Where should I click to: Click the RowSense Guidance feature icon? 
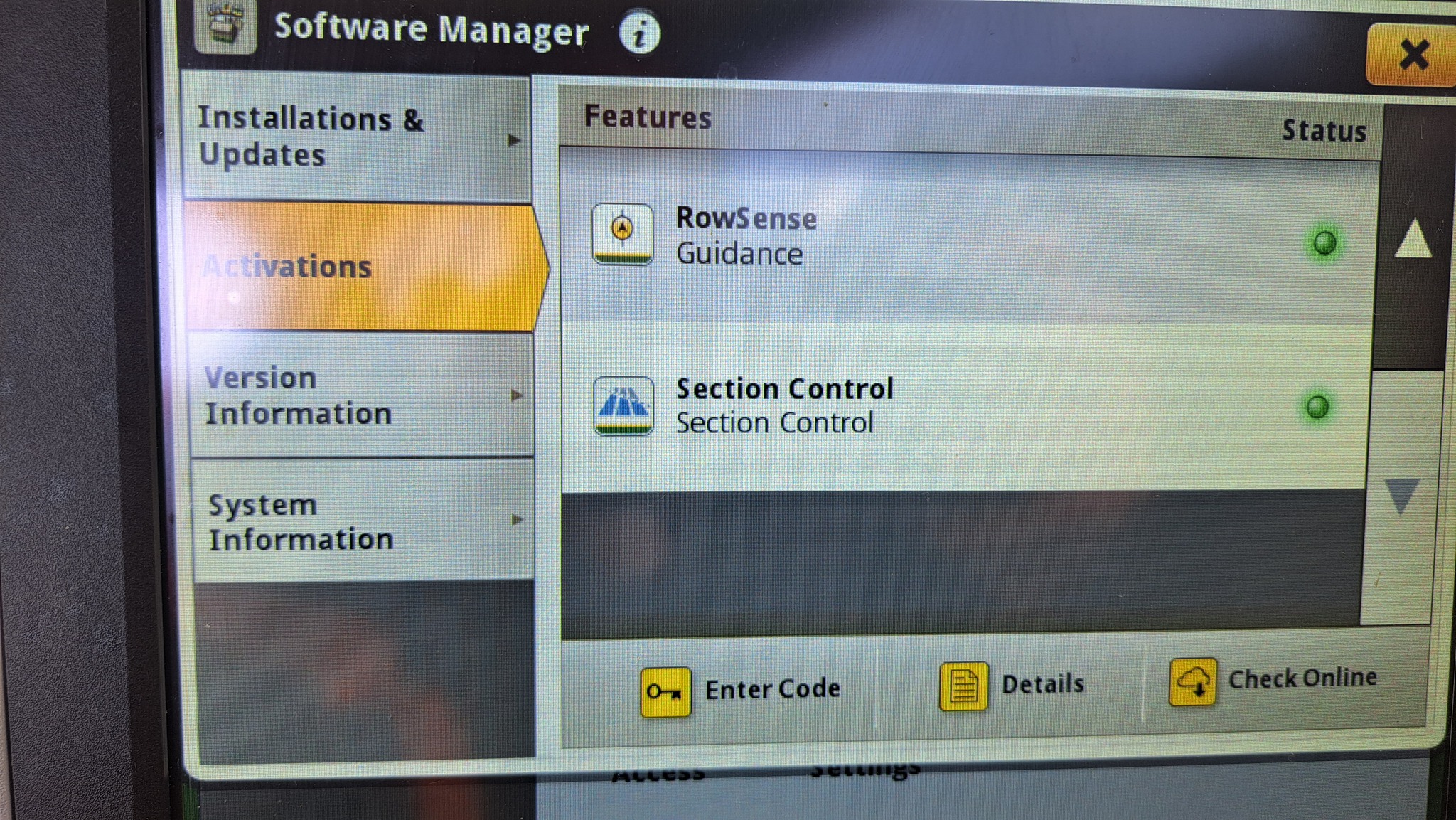pos(623,234)
